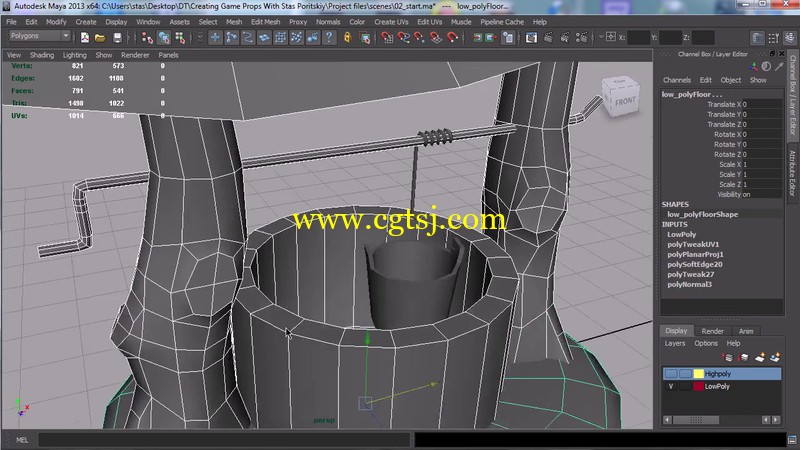This screenshot has width=800, height=450.
Task: Select by object type mode icon
Action: [x=164, y=38]
